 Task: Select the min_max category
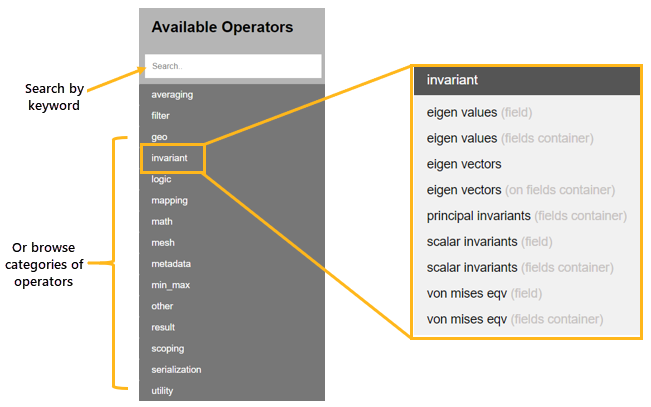[170, 285]
